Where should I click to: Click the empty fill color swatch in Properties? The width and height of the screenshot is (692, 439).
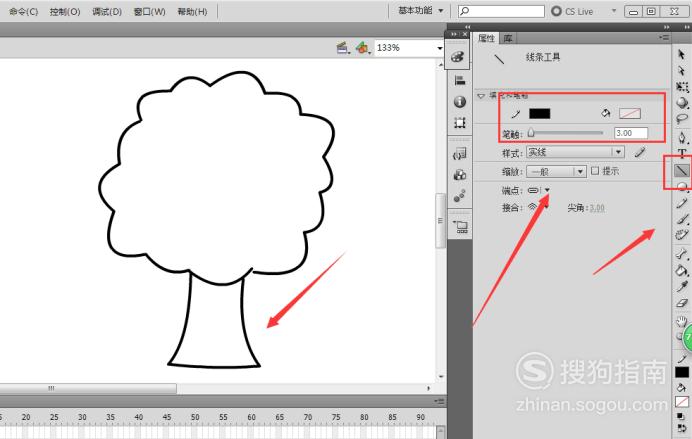click(x=630, y=114)
